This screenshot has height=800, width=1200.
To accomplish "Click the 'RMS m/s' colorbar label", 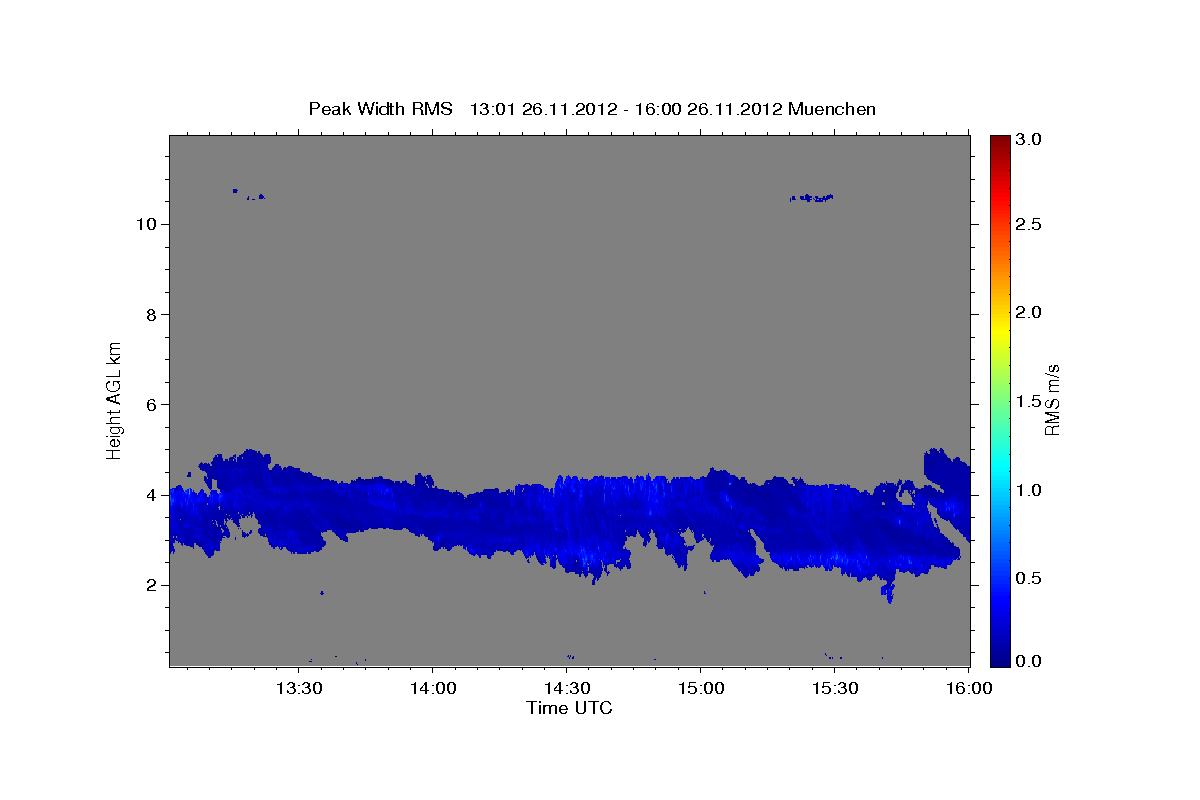I will [x=1051, y=399].
